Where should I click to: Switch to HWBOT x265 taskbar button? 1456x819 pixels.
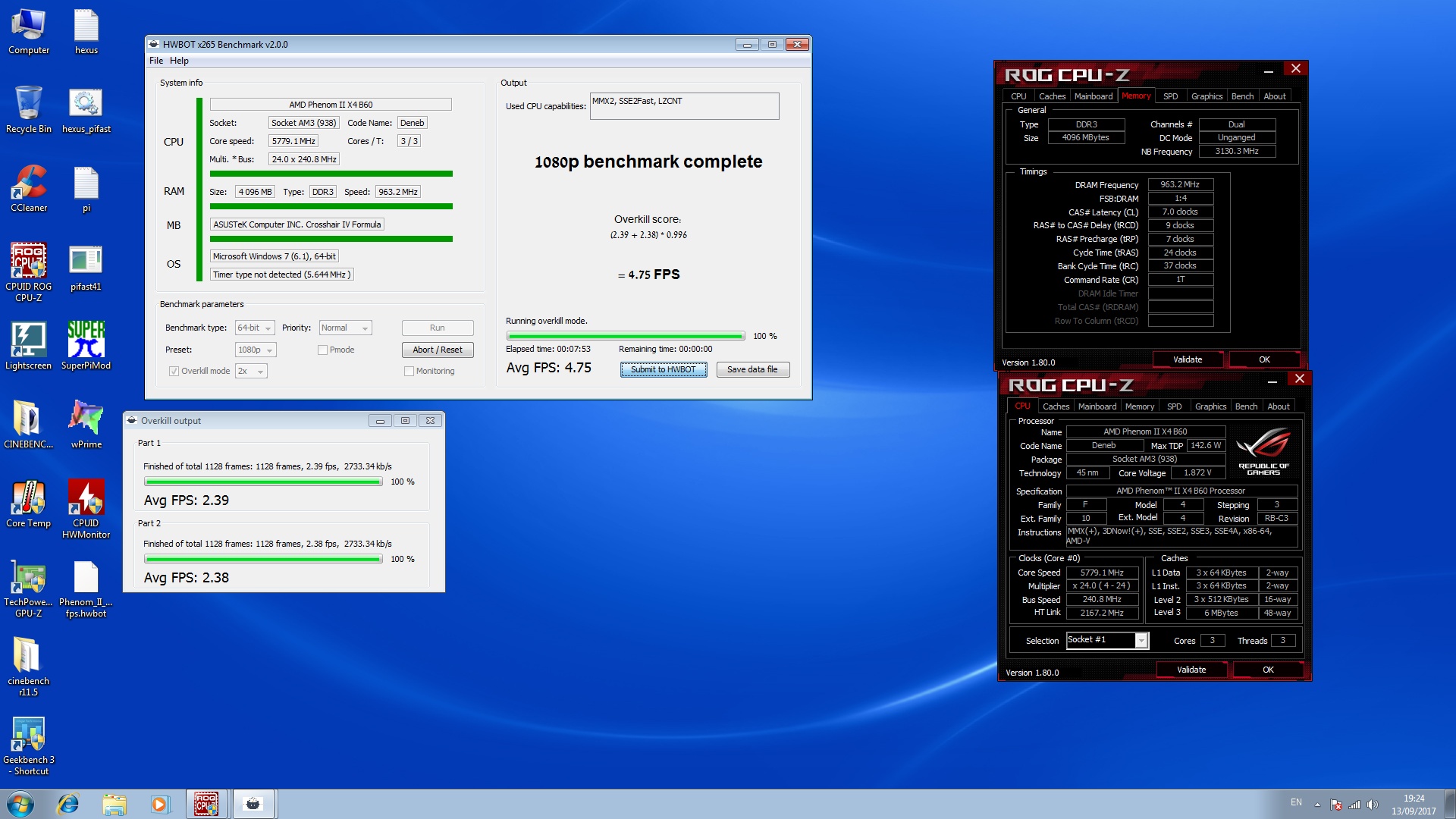click(253, 804)
